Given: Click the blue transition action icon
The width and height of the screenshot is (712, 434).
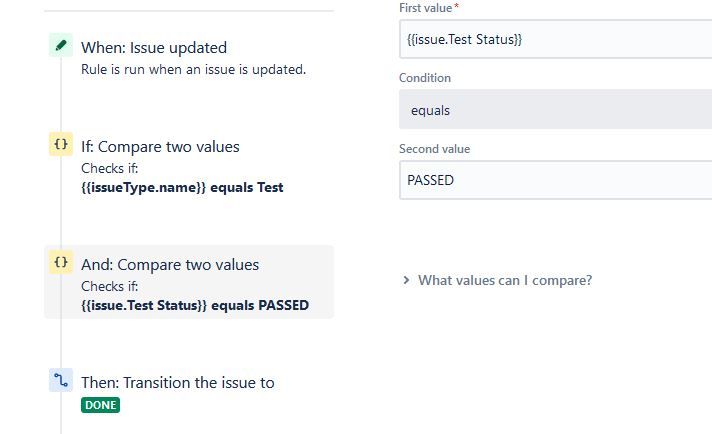Looking at the screenshot, I should 61,380.
